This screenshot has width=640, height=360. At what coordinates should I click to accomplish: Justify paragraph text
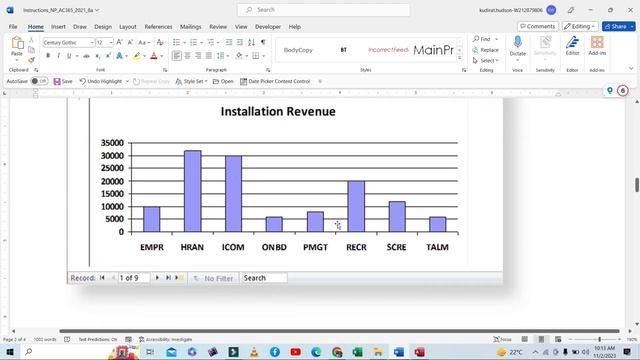(209, 56)
